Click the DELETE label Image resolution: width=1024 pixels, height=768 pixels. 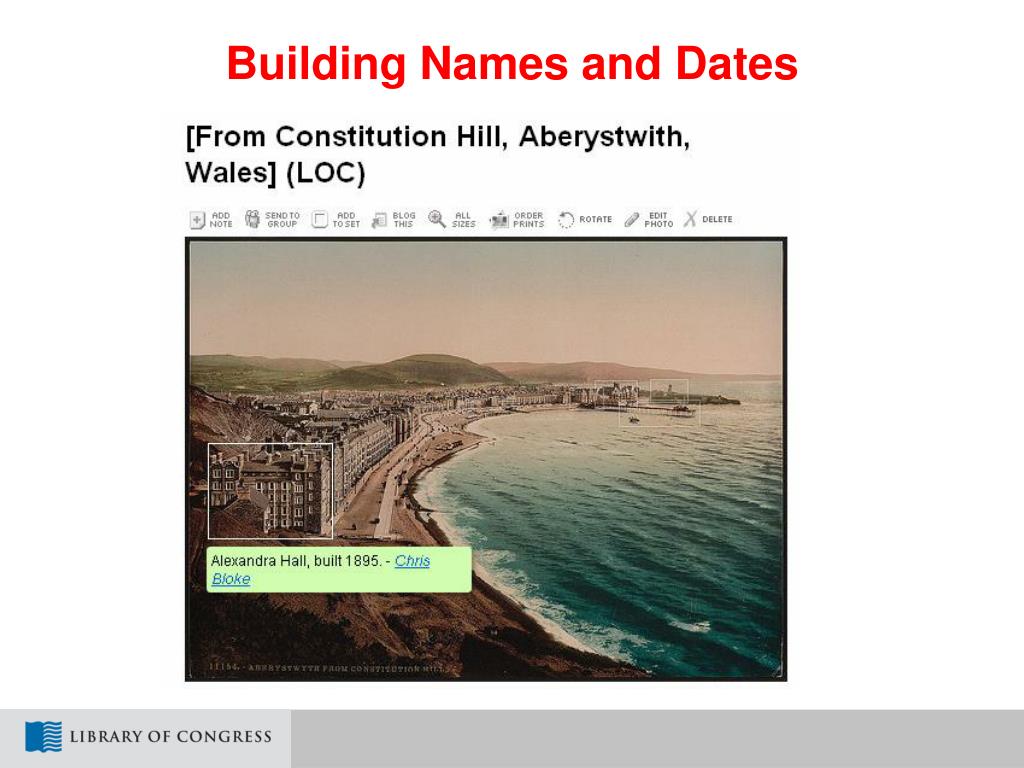(x=717, y=219)
